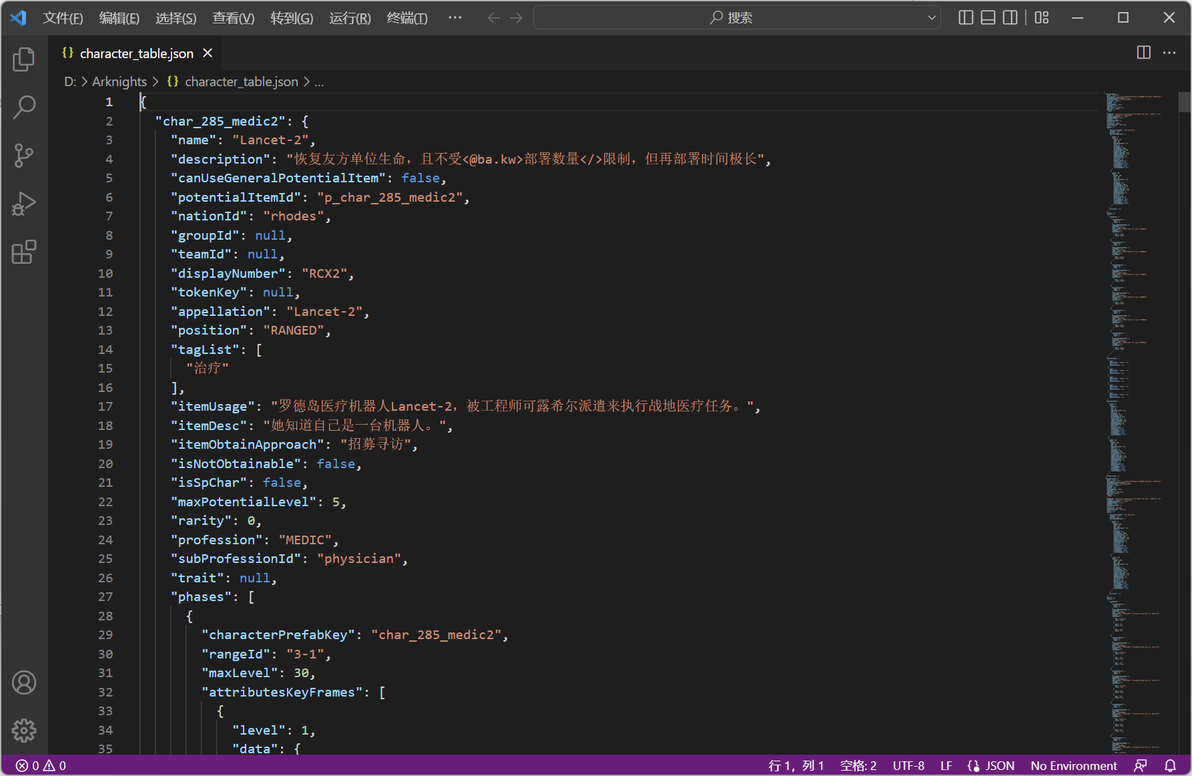Open the Run and Debug view

(24, 204)
